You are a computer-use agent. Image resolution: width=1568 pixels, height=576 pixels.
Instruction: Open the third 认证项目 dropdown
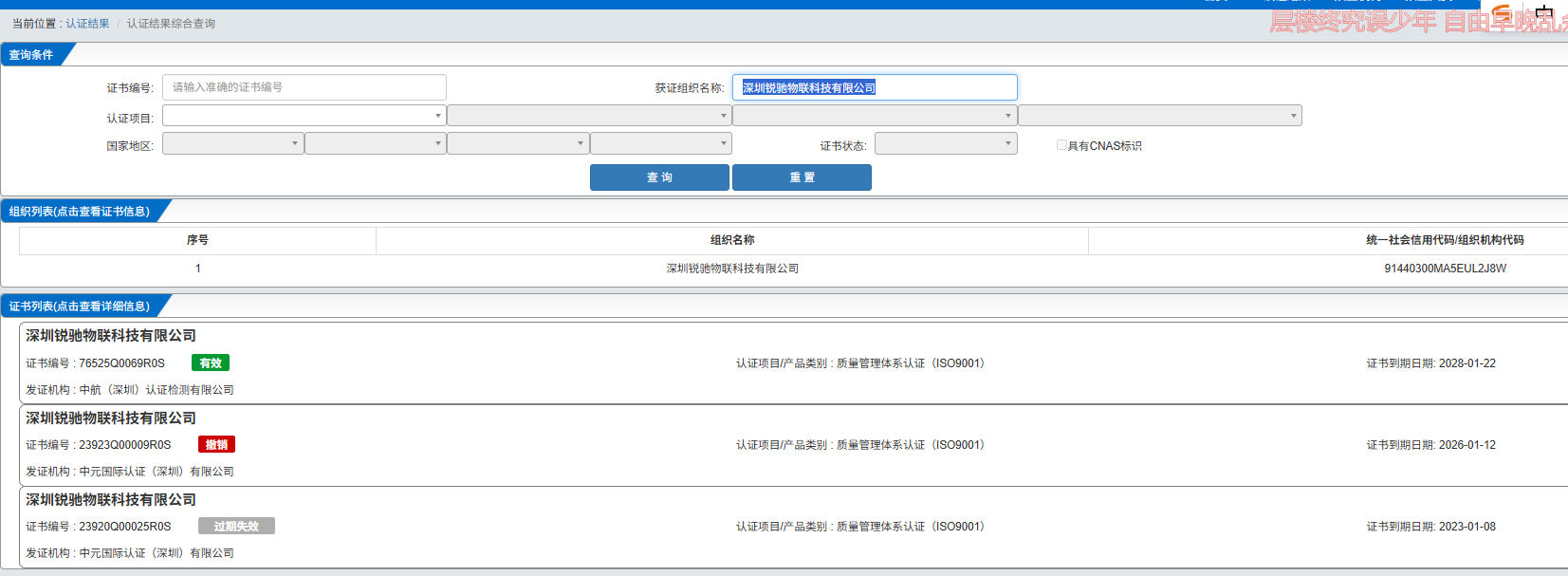coord(875,116)
